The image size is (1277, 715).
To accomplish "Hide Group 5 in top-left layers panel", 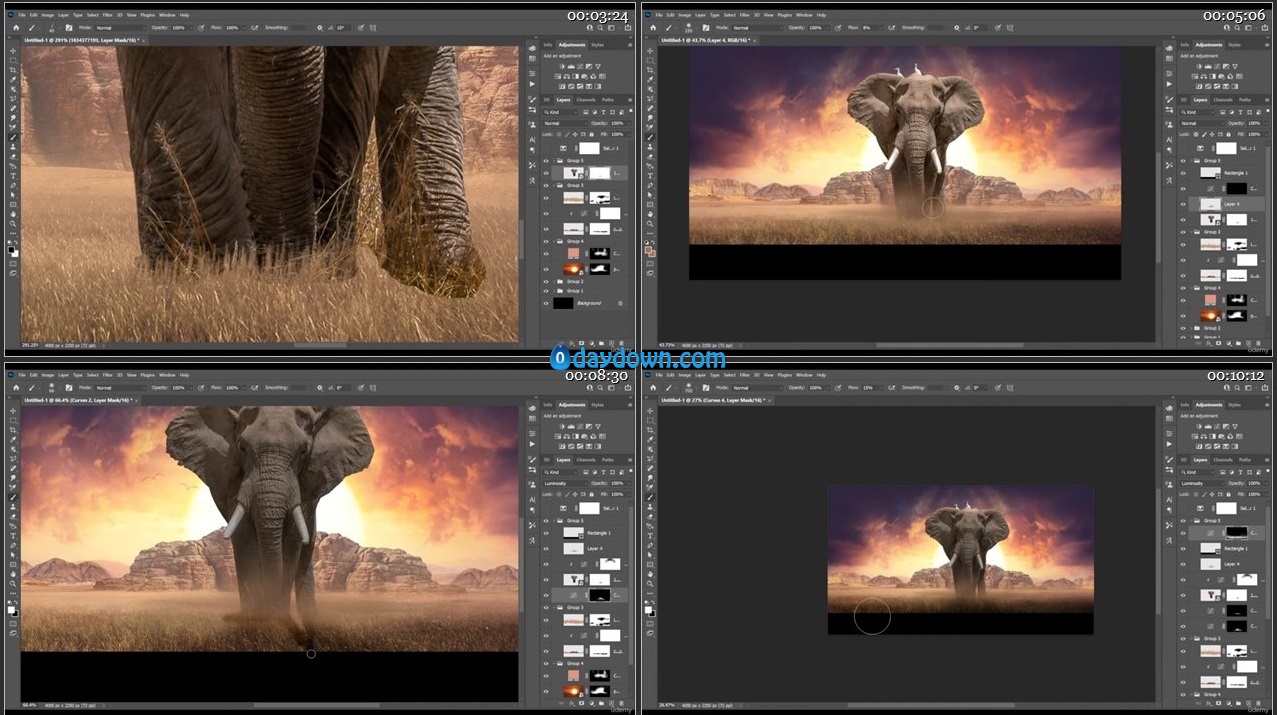I will (x=546, y=160).
